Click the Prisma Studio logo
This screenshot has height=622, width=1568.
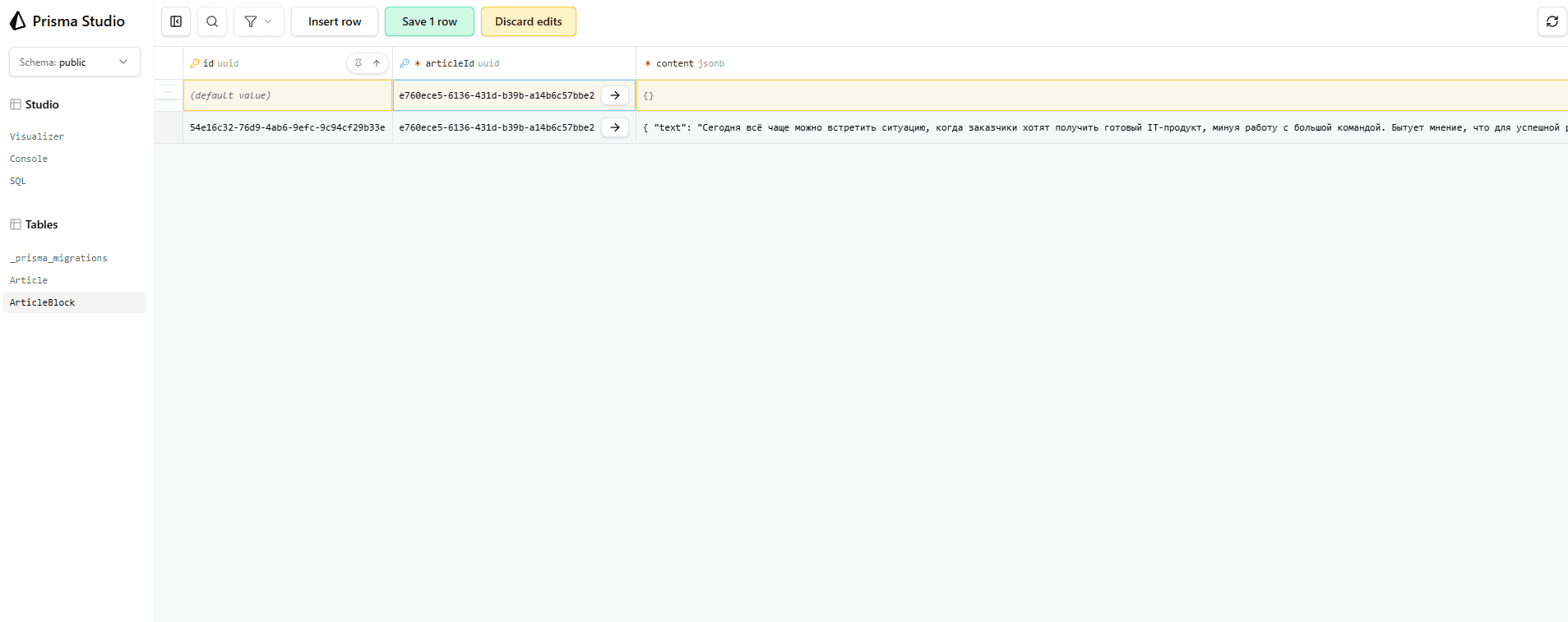point(18,21)
